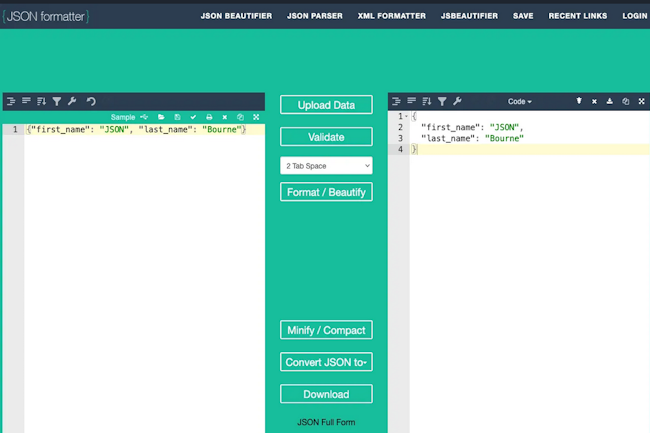650x433 pixels.
Task: Open the 2 Tab Space indentation dropdown
Action: 326,165
